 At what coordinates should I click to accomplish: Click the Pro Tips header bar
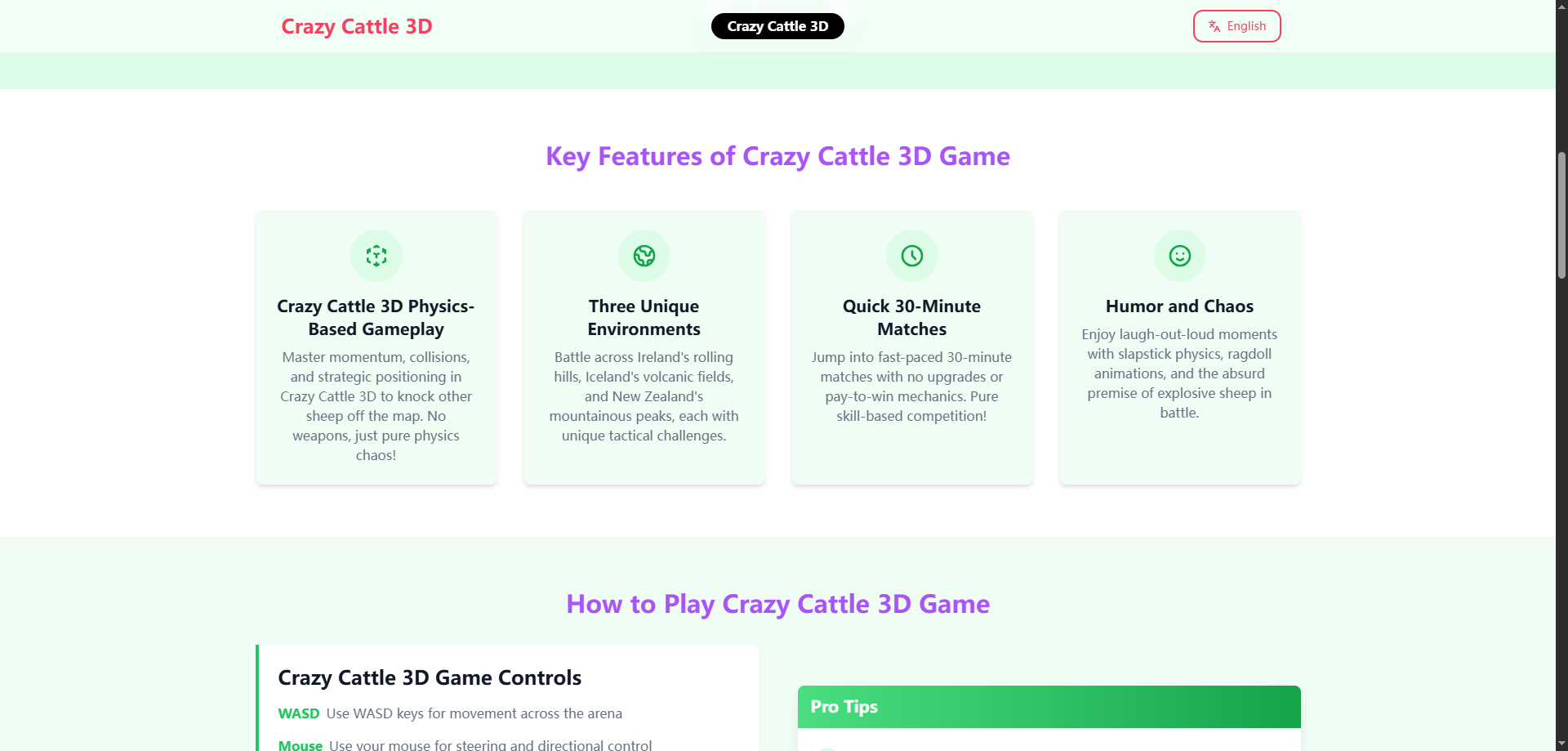point(1049,706)
